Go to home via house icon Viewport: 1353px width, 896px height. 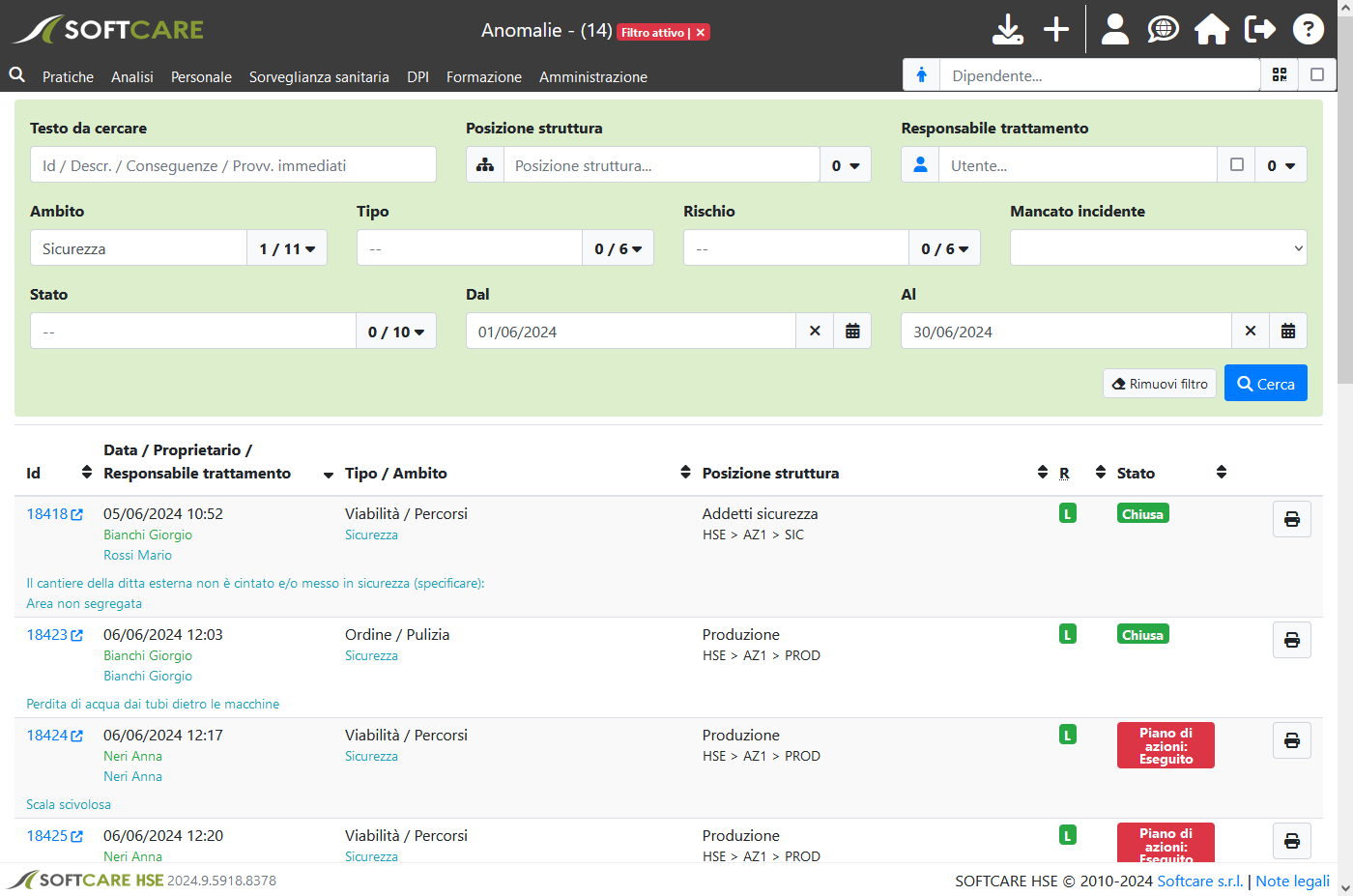[x=1211, y=29]
